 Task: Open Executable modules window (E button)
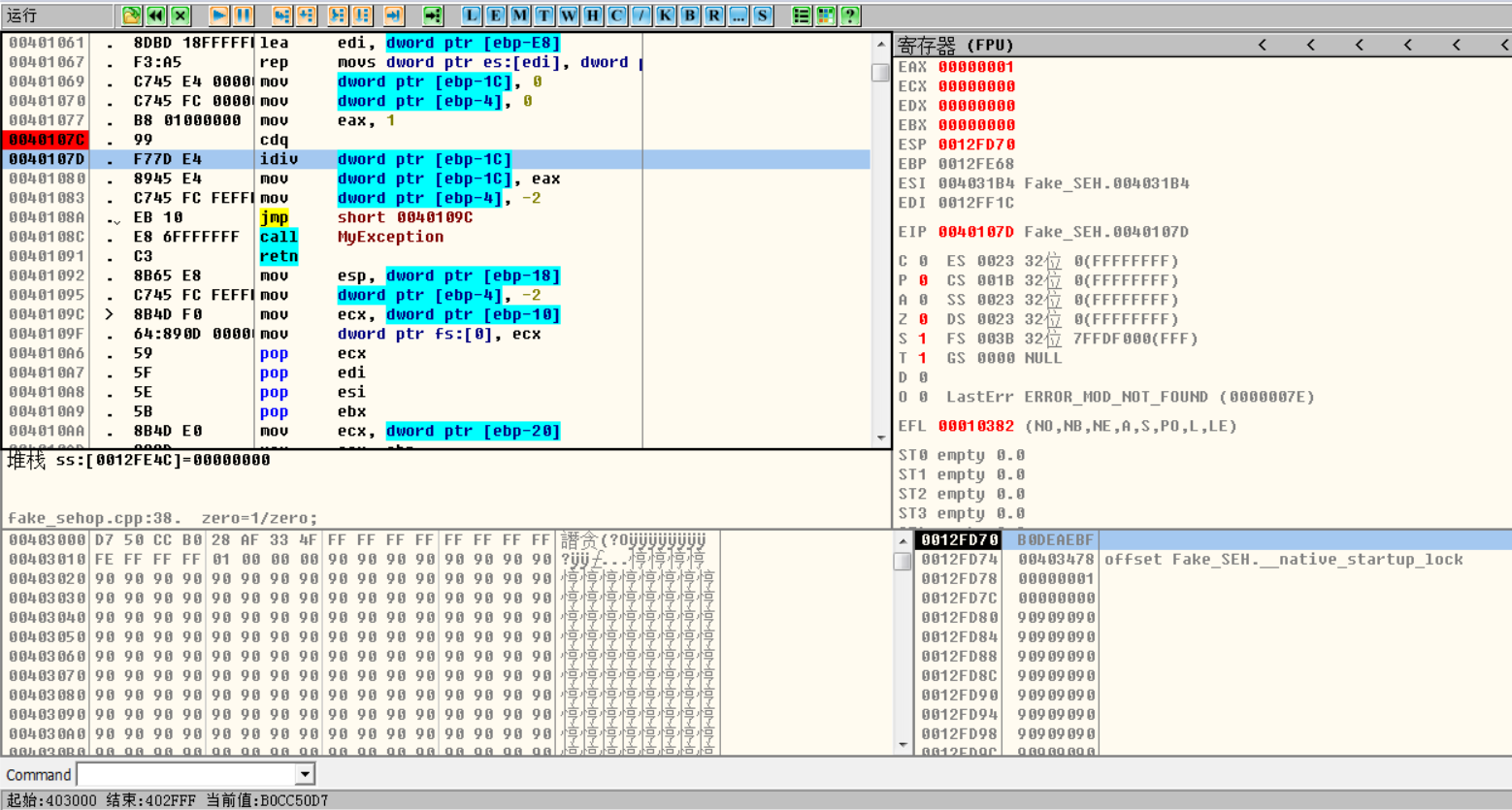pyautogui.click(x=495, y=16)
